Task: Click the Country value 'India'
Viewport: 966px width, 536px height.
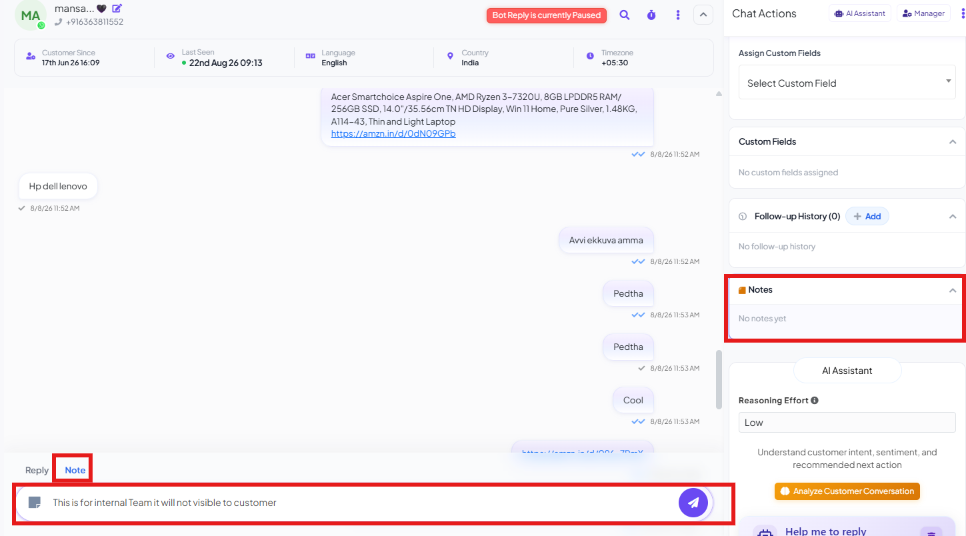Action: click(x=470, y=63)
